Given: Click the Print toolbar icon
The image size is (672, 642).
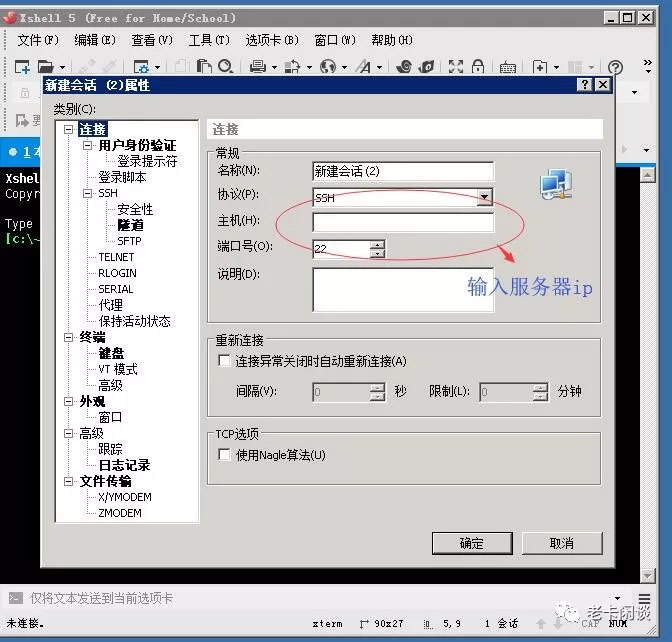Looking at the screenshot, I should (x=258, y=66).
